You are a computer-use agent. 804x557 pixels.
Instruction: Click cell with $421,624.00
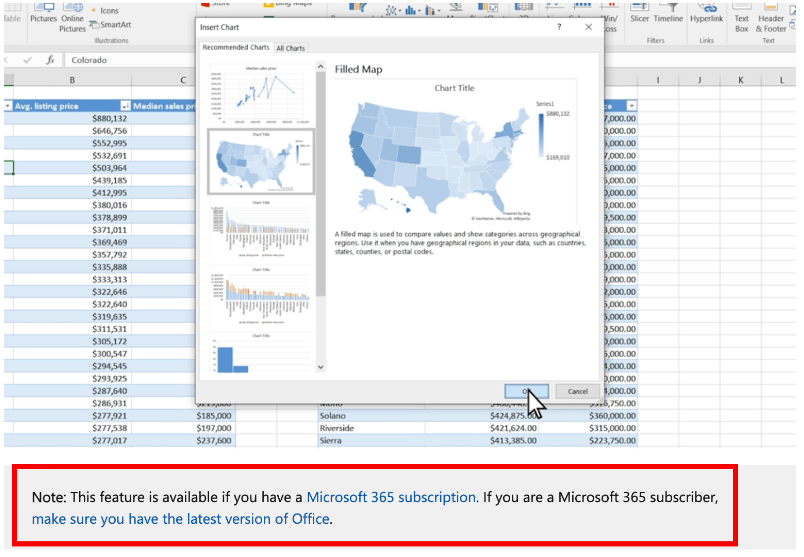(x=482, y=428)
